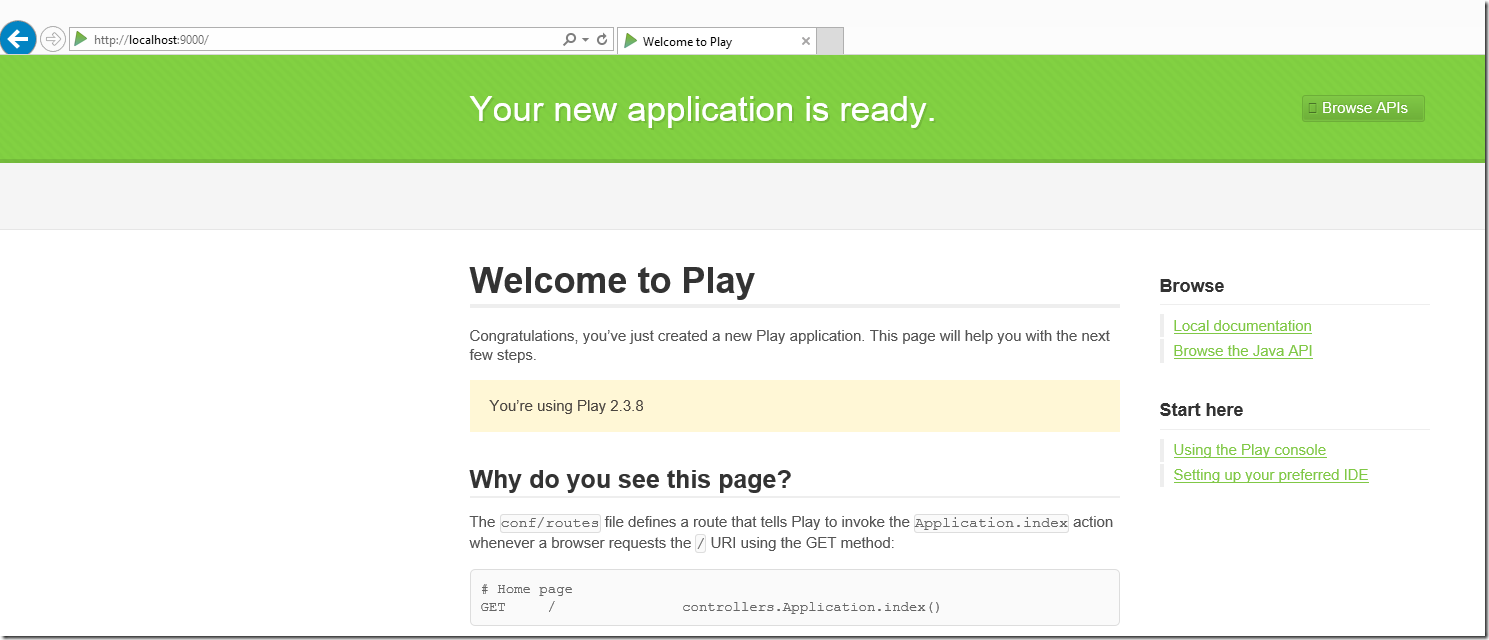The height and width of the screenshot is (640, 1489).
Task: Open the Local documentation link
Action: point(1242,326)
